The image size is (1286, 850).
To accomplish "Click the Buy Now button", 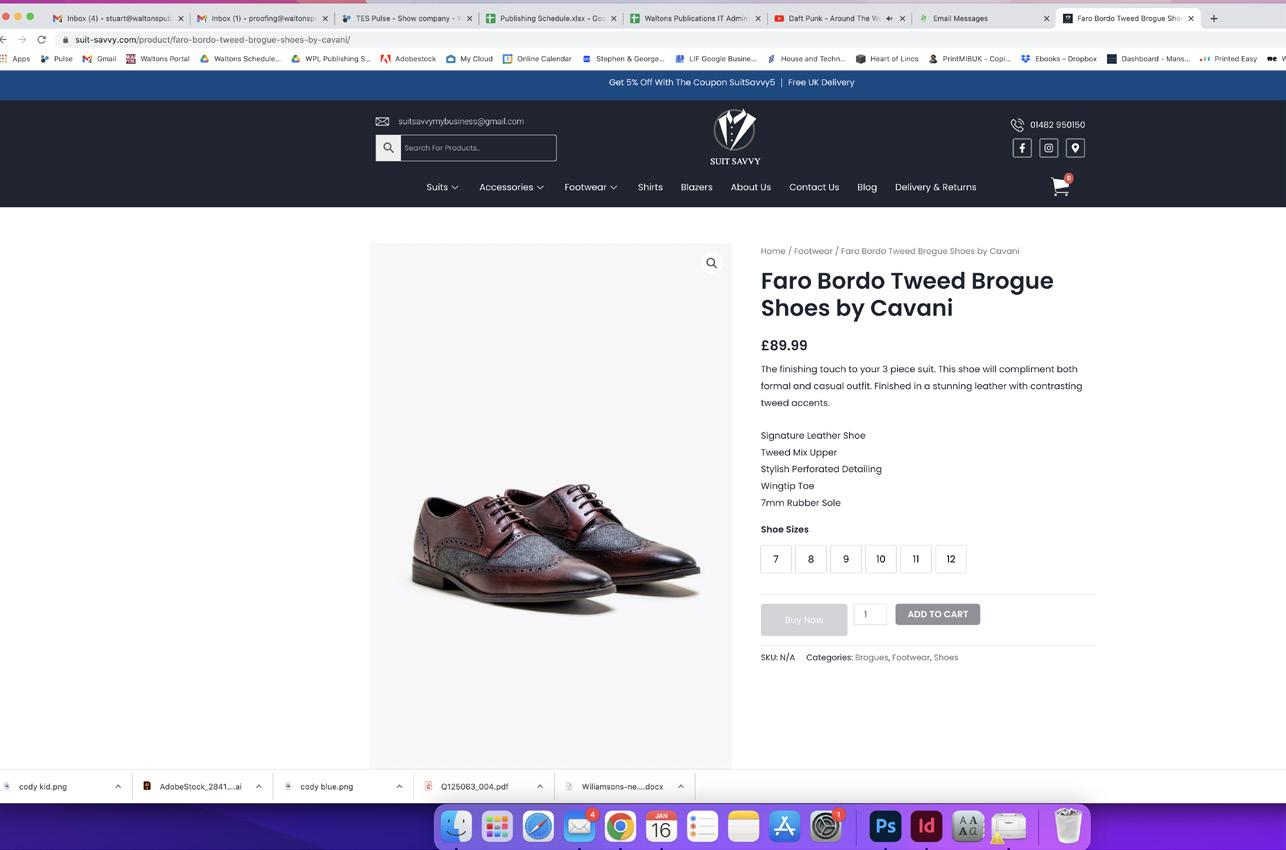I will pos(804,620).
